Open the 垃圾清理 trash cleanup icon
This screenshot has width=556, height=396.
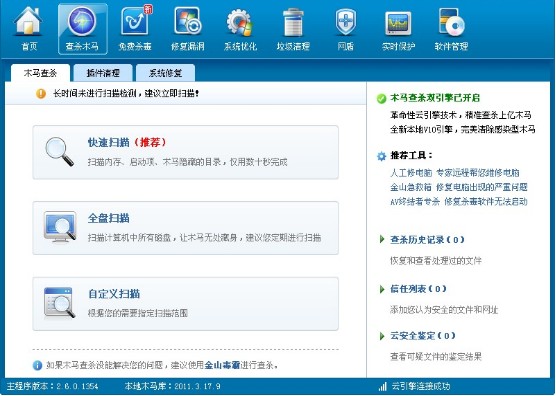293,29
